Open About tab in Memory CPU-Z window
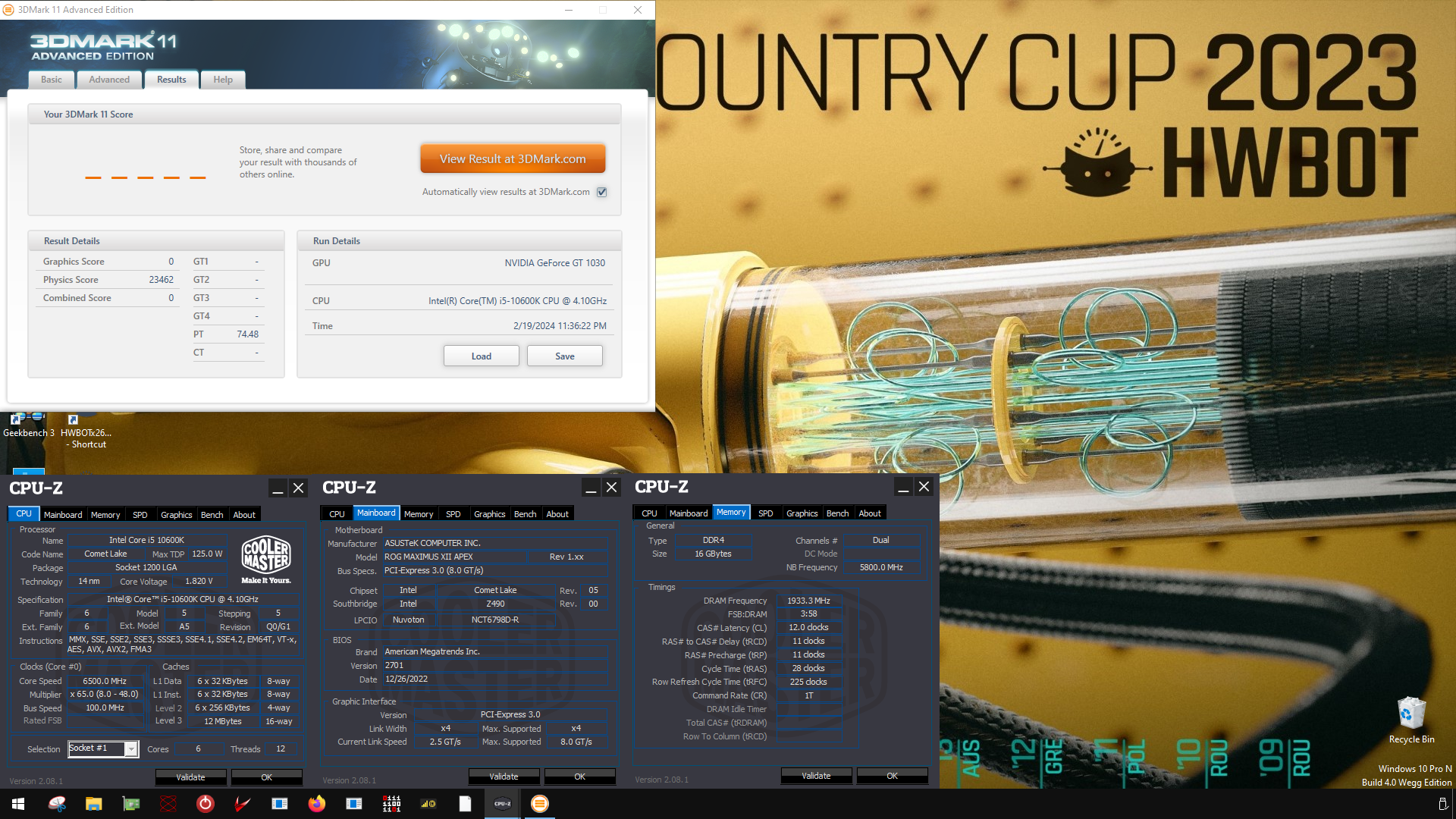Viewport: 1456px width, 819px height. 870,513
